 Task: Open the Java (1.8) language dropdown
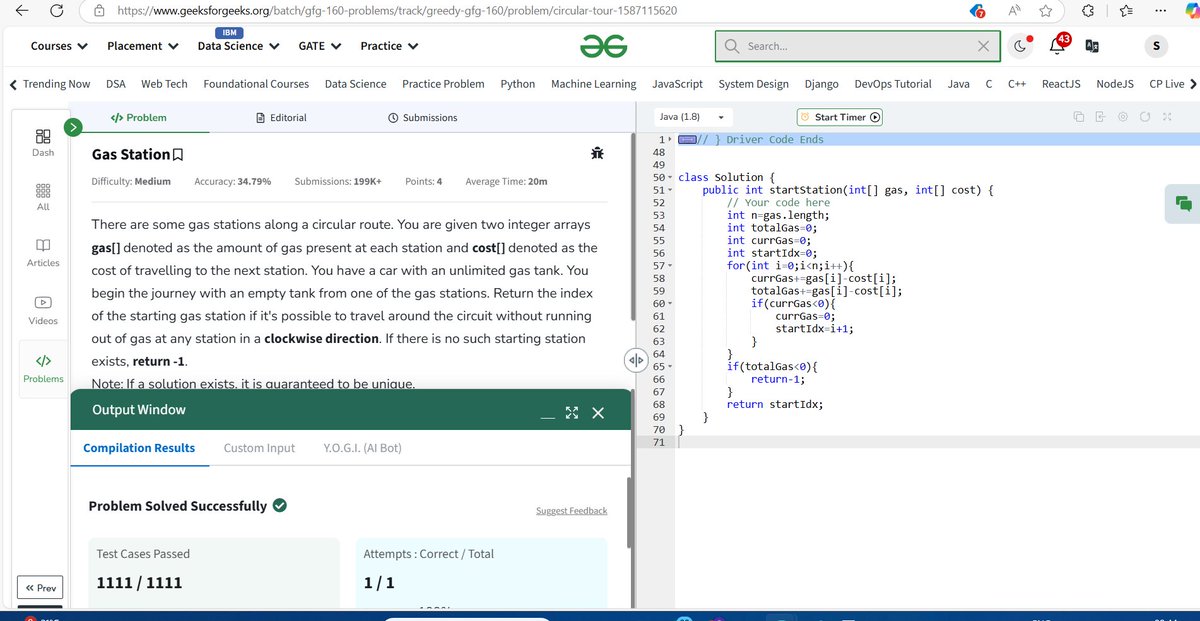click(692, 116)
